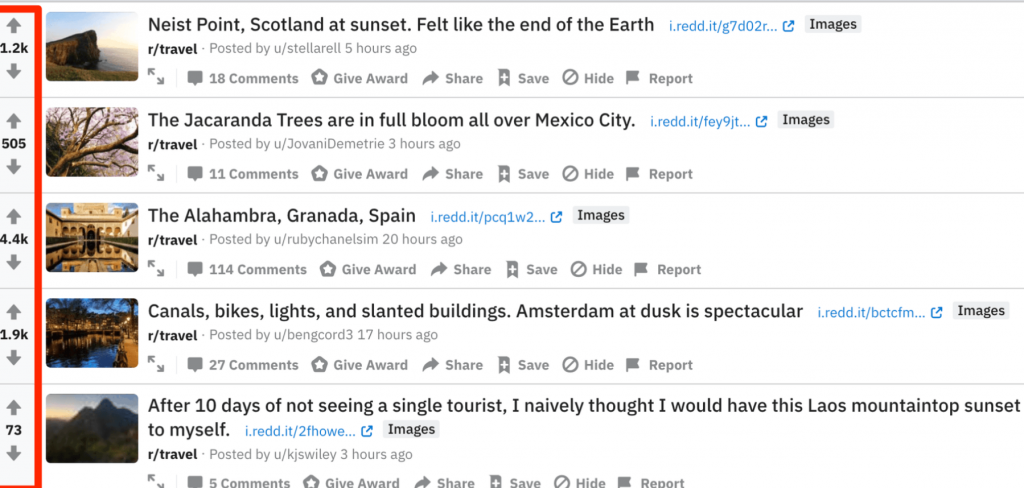
Task: Expand the Neist Point post preview
Action: click(155, 78)
